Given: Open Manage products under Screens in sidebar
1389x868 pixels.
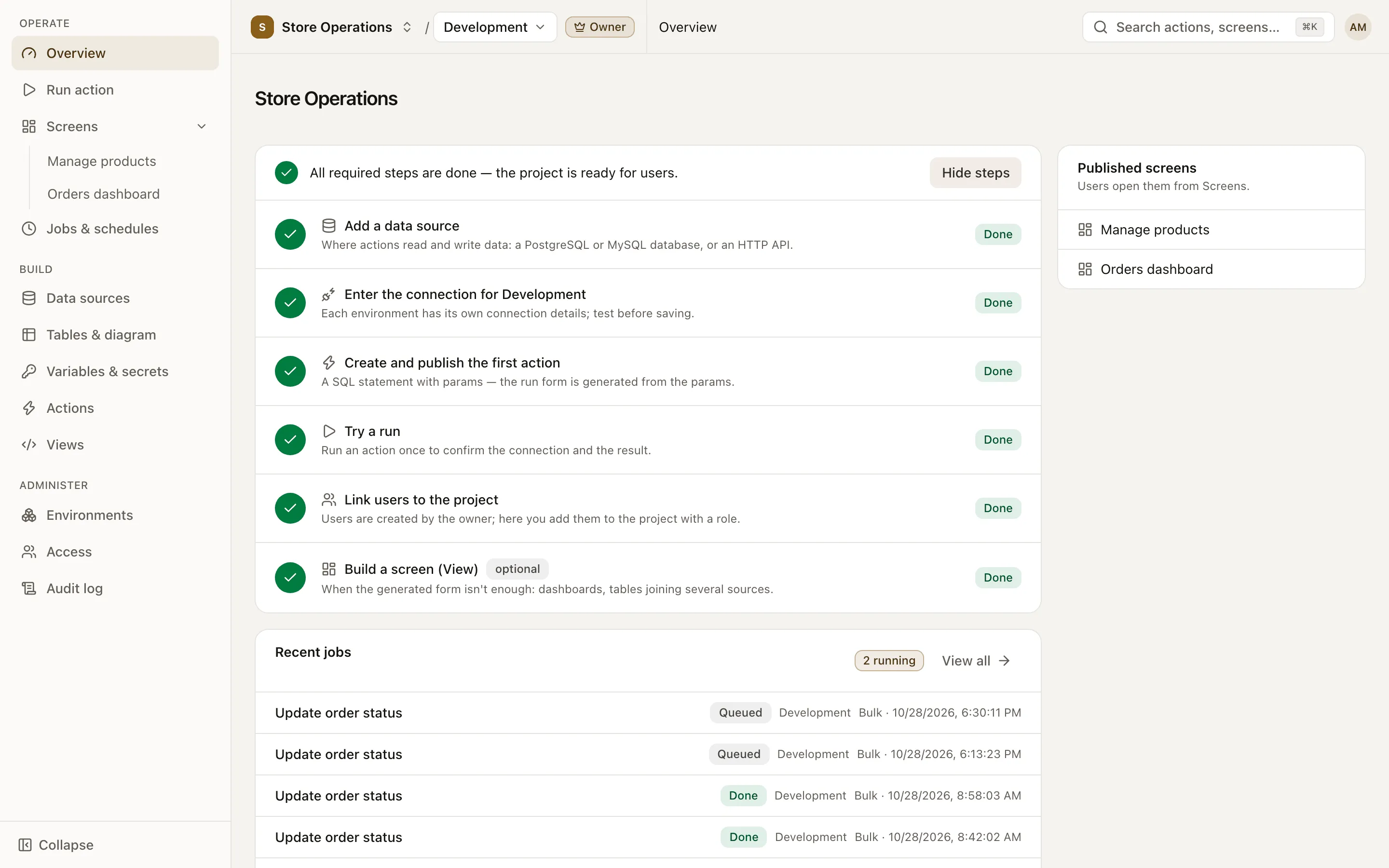Looking at the screenshot, I should pyautogui.click(x=102, y=162).
